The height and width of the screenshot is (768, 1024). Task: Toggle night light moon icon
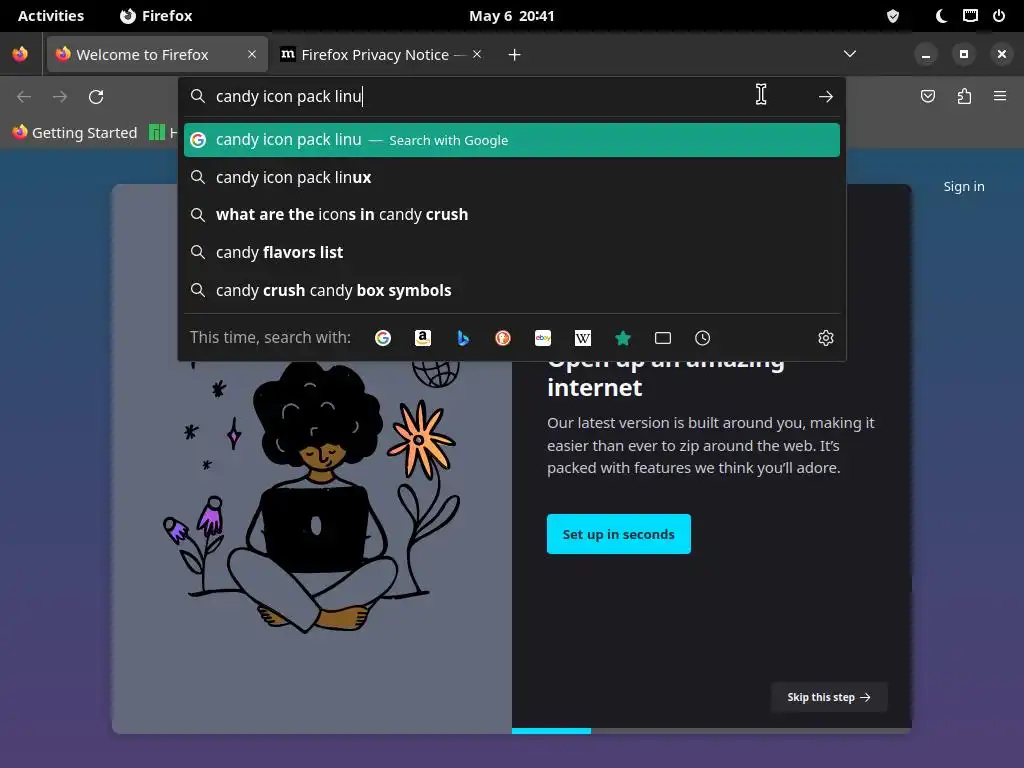coord(941,16)
